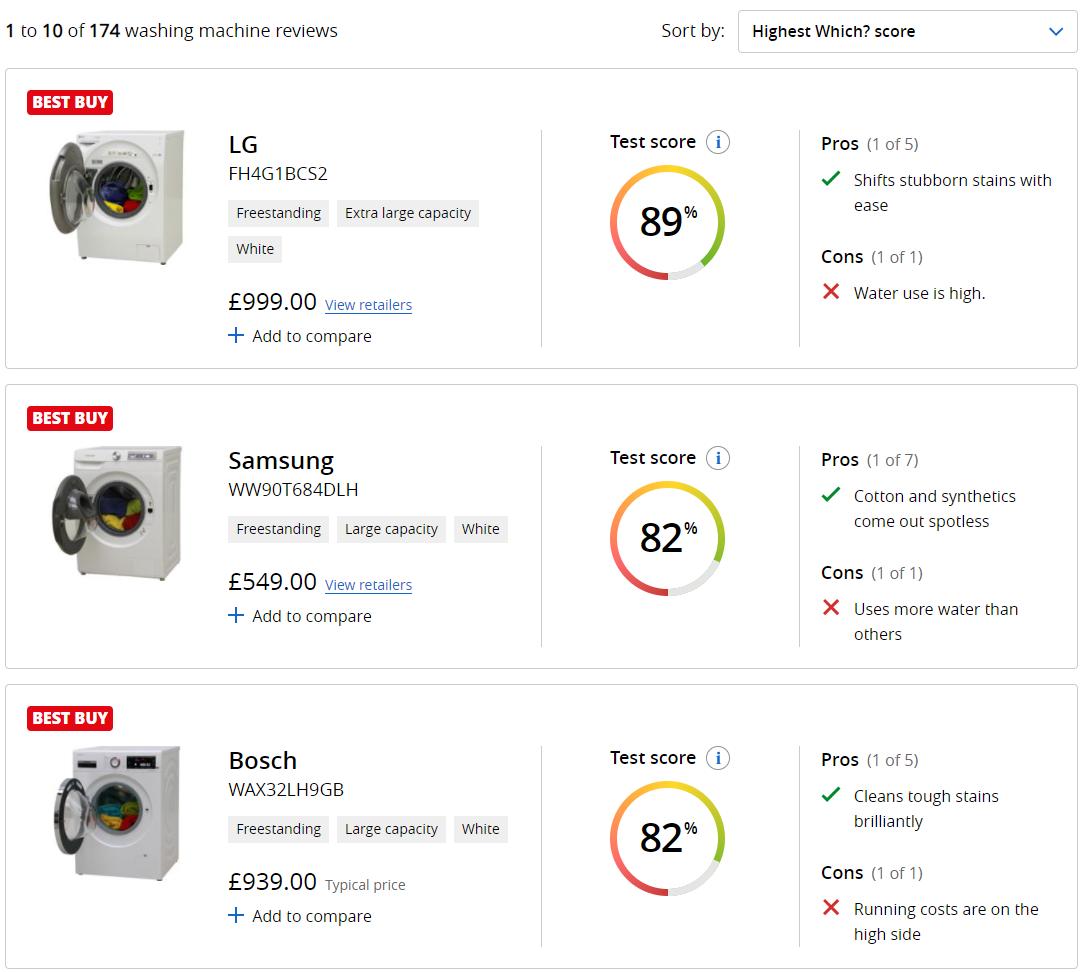Click the info icon beside Bosch test score
This screenshot has height=972, width=1080.
(717, 758)
